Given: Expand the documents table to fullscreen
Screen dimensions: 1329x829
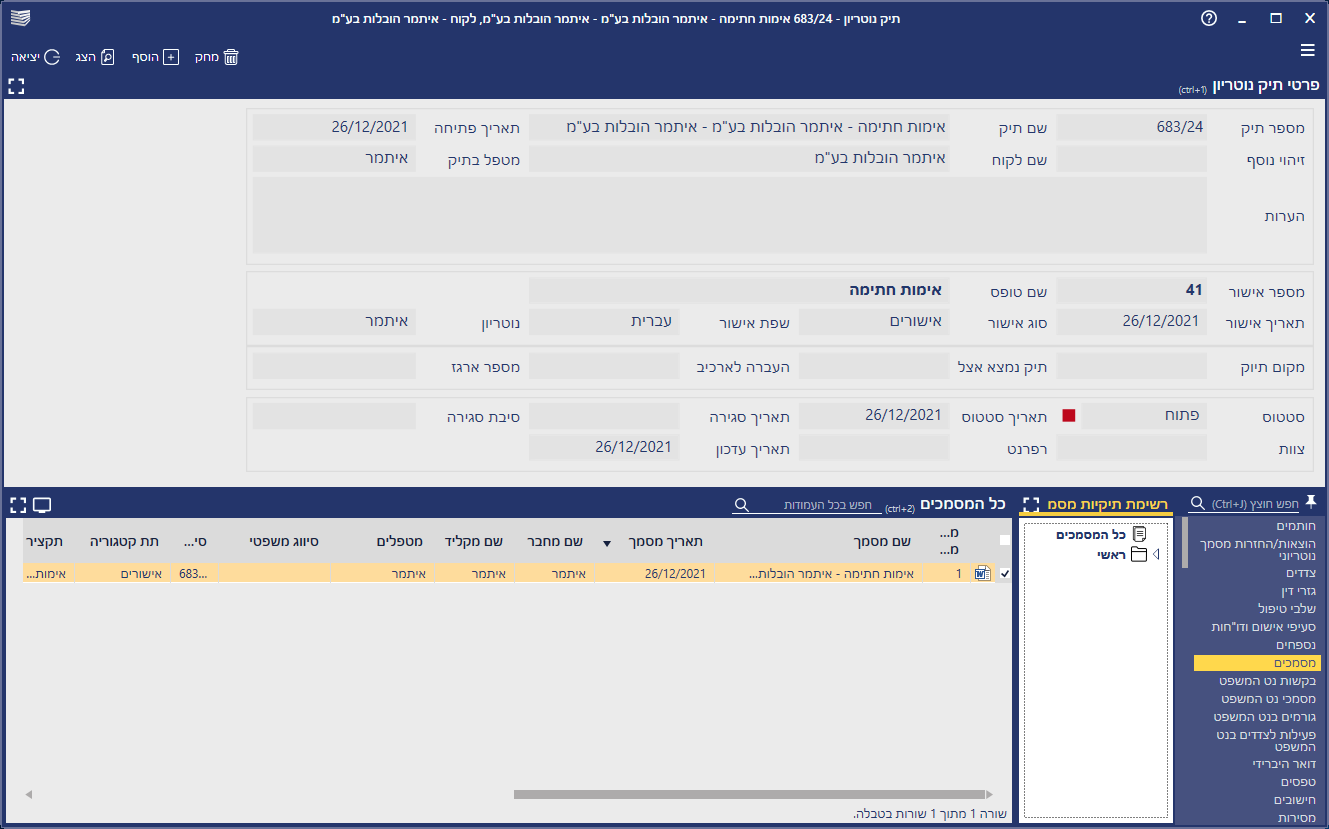Looking at the screenshot, I should pos(16,504).
